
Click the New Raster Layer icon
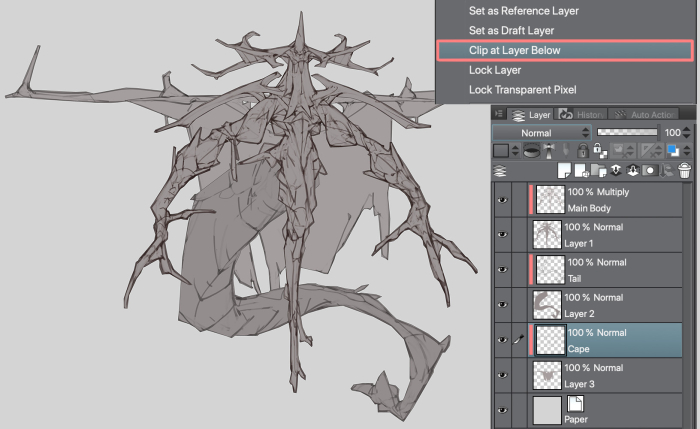point(564,171)
